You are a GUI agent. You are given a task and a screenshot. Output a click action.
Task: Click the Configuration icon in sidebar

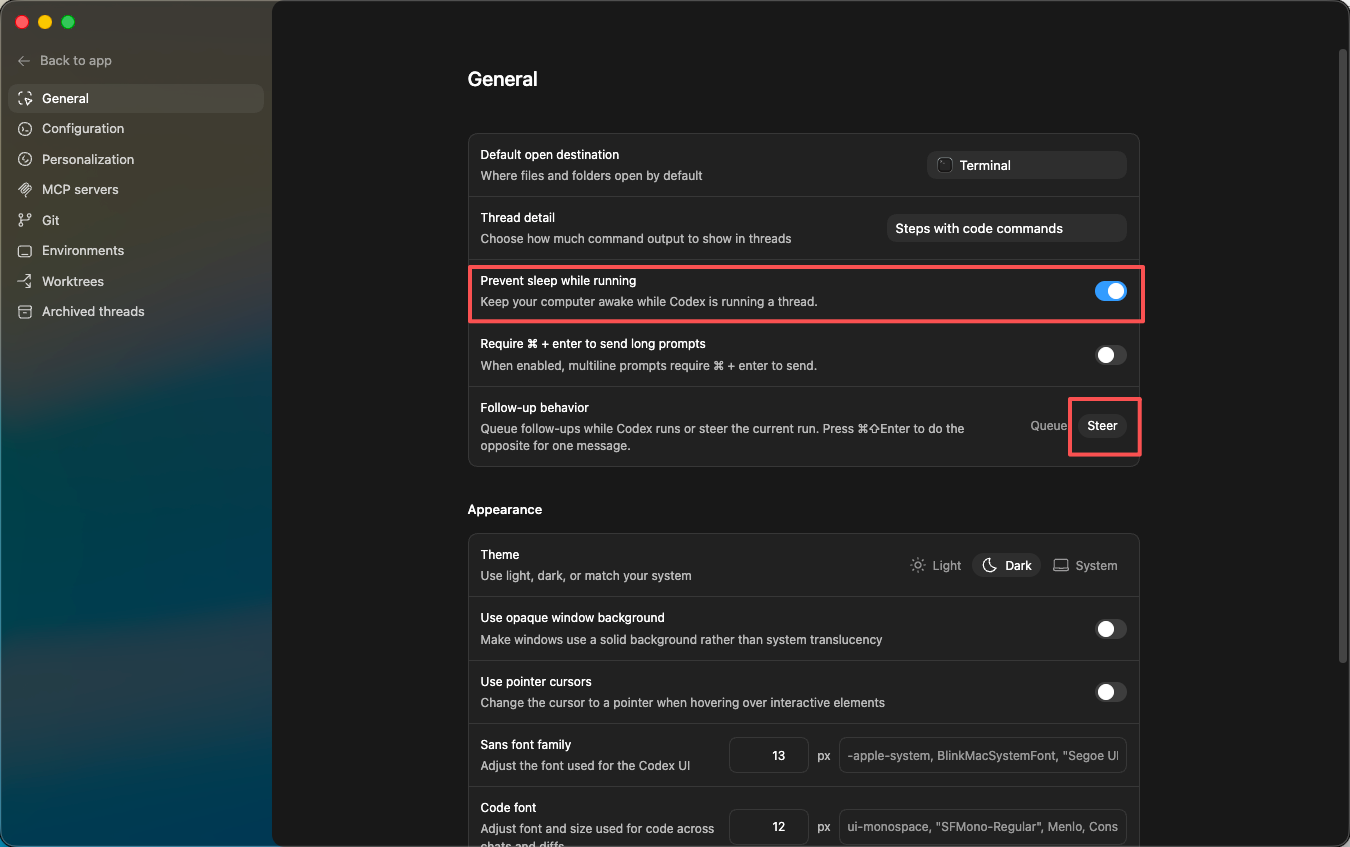tap(25, 129)
